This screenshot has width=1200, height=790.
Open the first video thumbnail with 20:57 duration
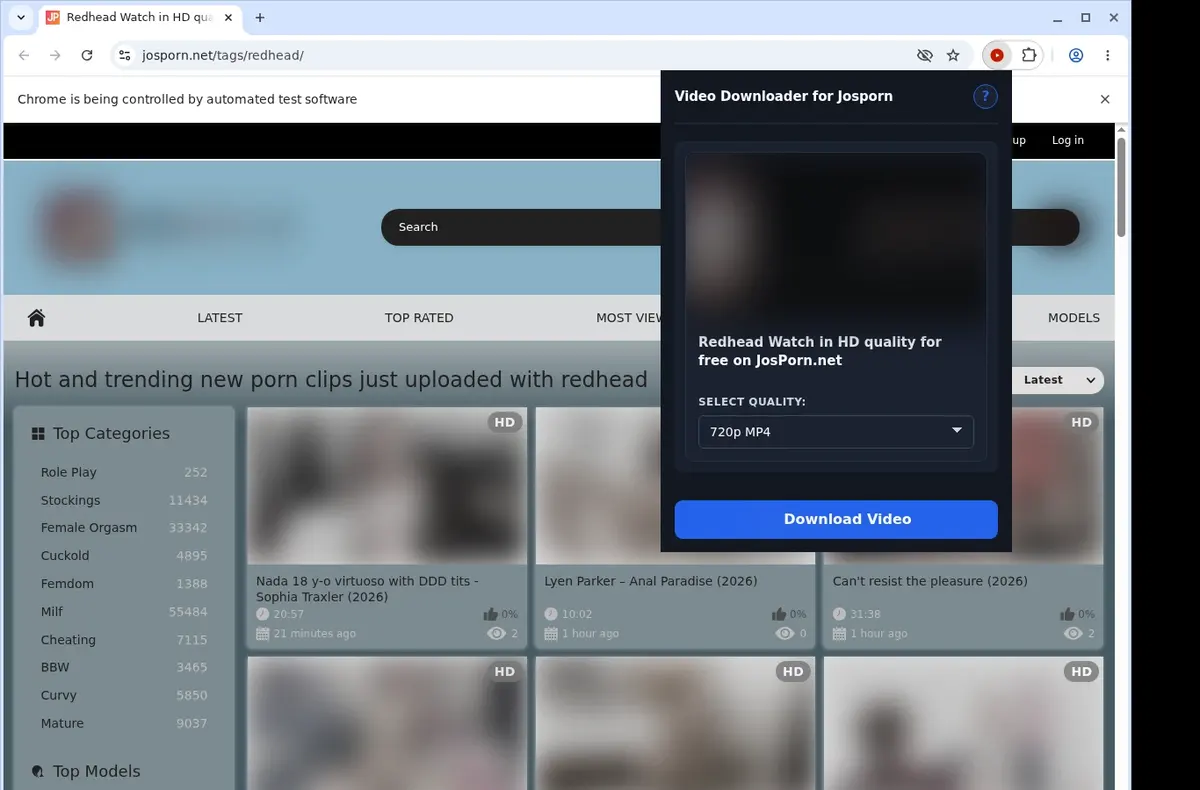387,486
